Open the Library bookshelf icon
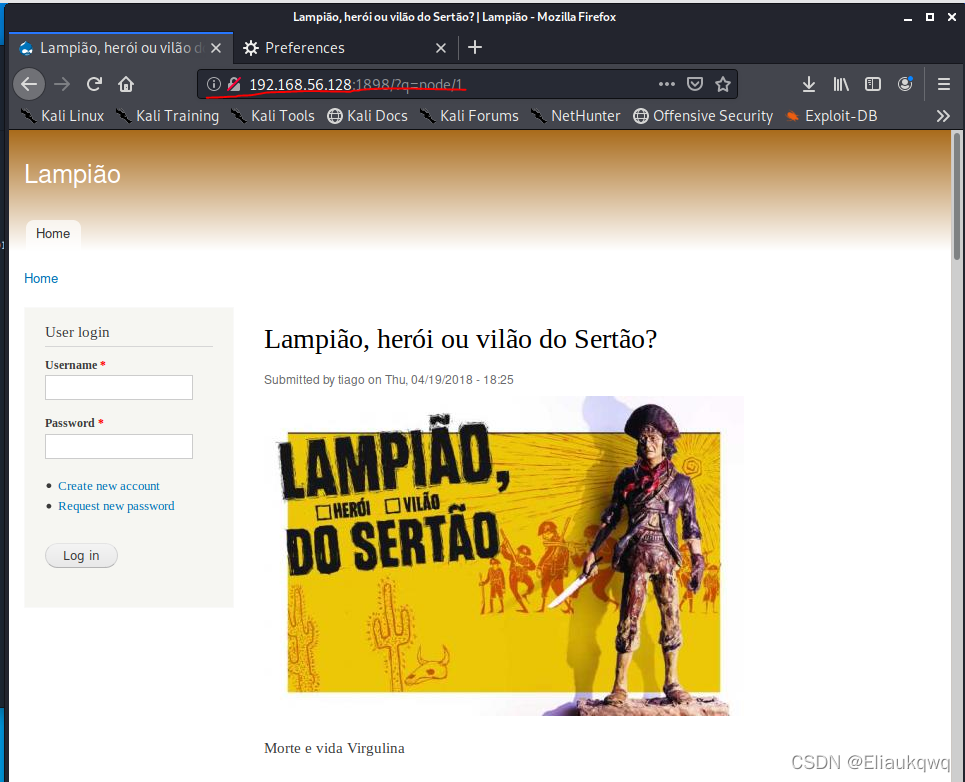 pos(841,84)
